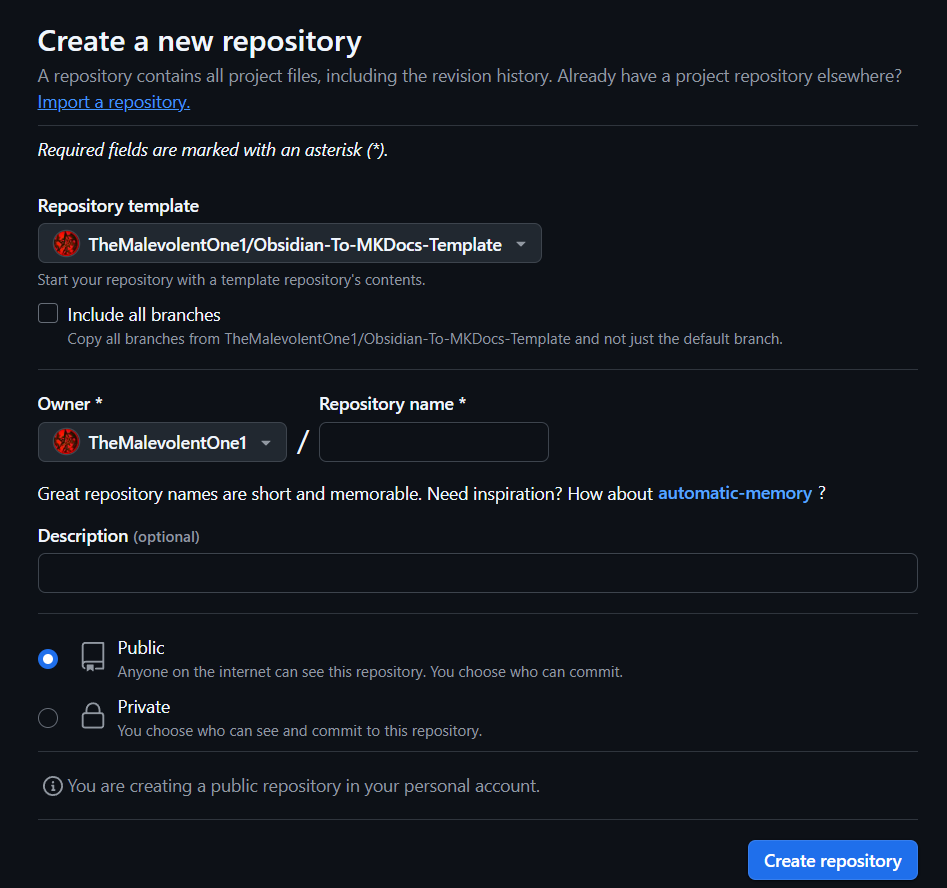Image resolution: width=947 pixels, height=888 pixels.
Task: Toggle branches using the Include all branches label
Action: tap(143, 313)
